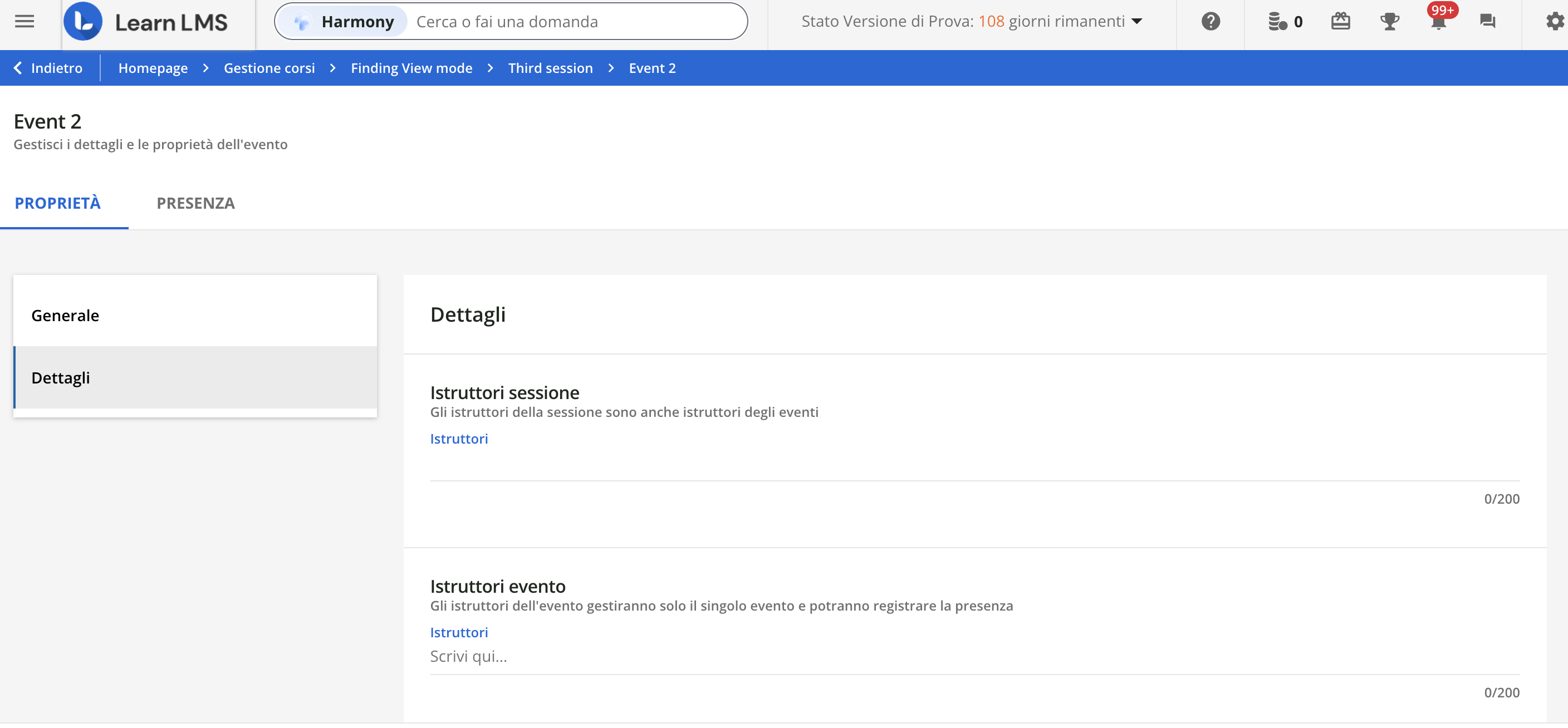Screen dimensions: 1568x728
Task: Click the Learn LMS logo
Action: (x=146, y=22)
